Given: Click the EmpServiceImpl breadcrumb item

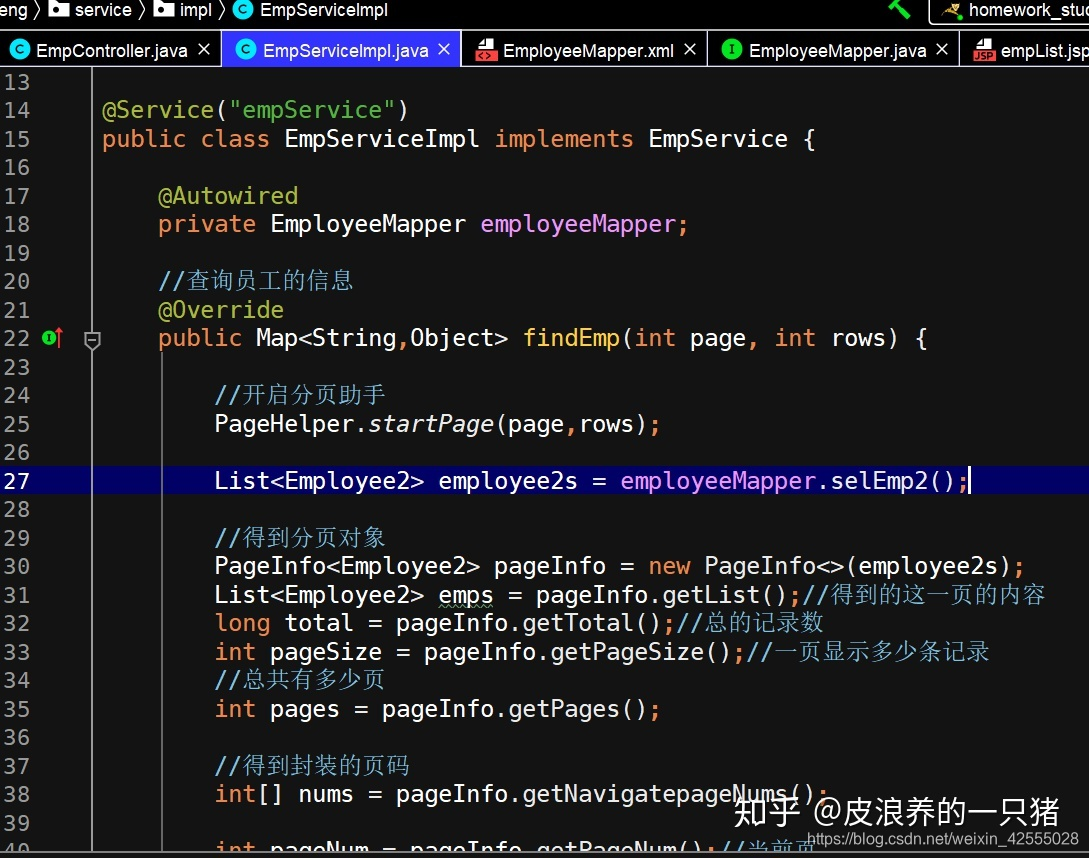Looking at the screenshot, I should [x=324, y=10].
